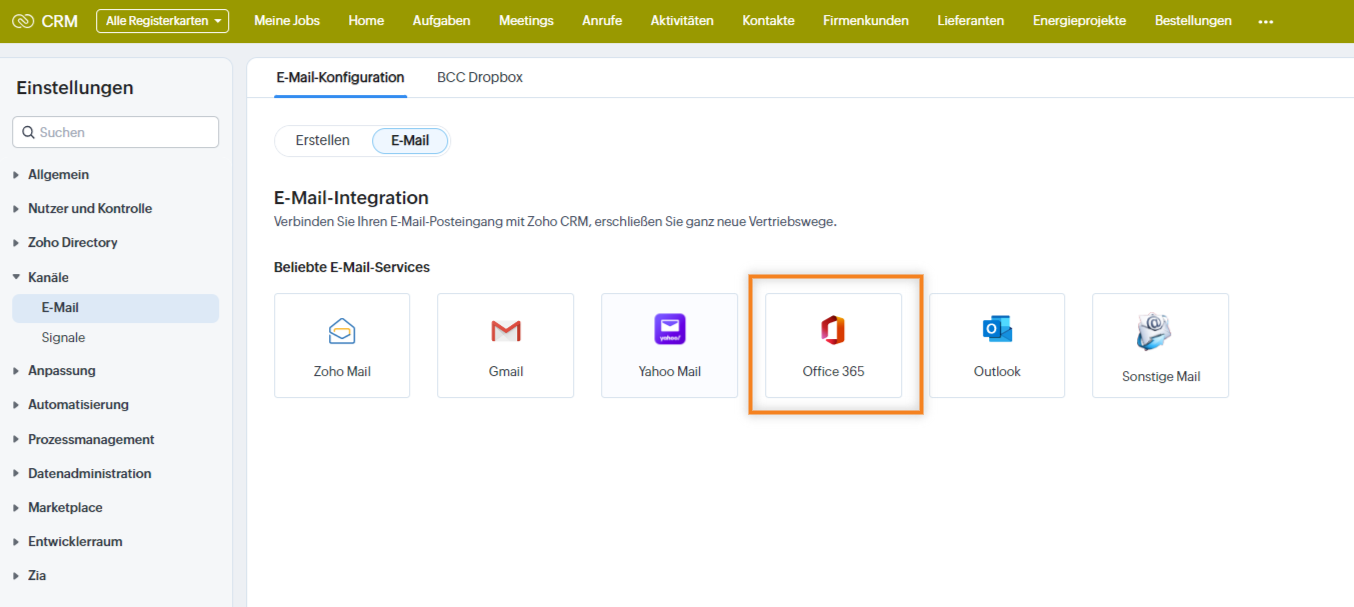Open the Anrufe module

(602, 21)
